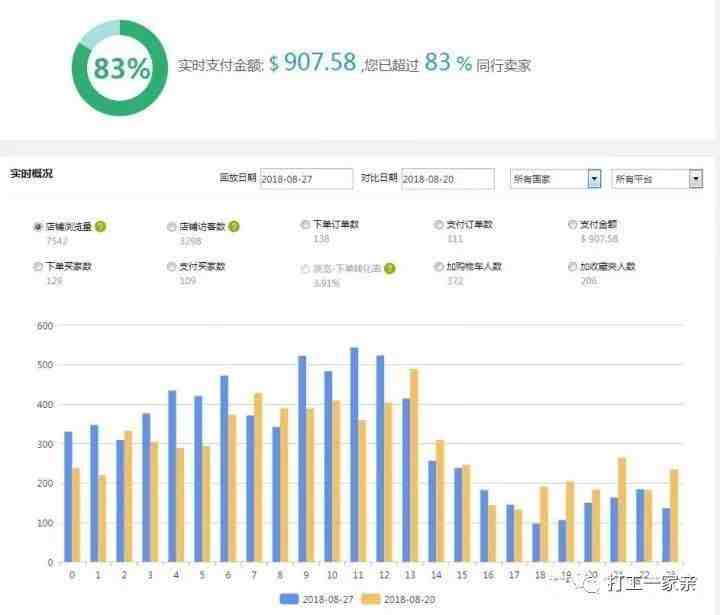720x615 pixels.
Task: Select the 支付买家数 radio button
Action: pos(171,266)
